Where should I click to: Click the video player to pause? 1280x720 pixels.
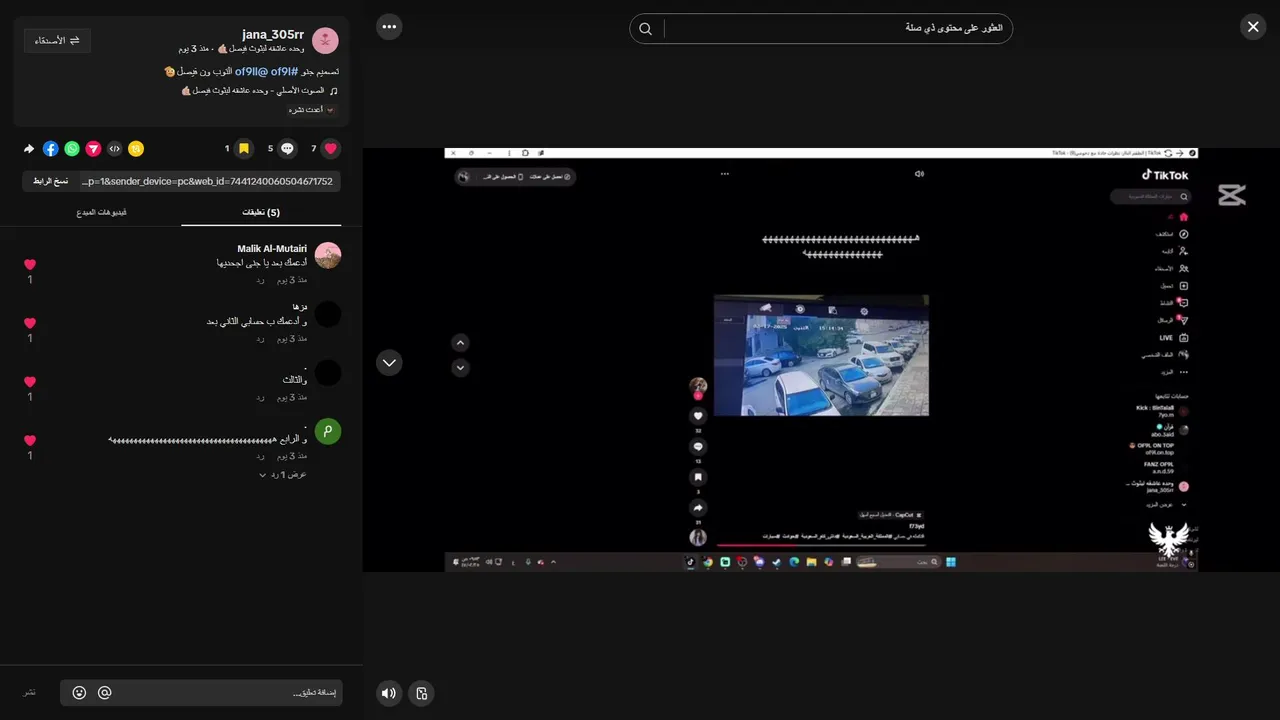pos(821,360)
